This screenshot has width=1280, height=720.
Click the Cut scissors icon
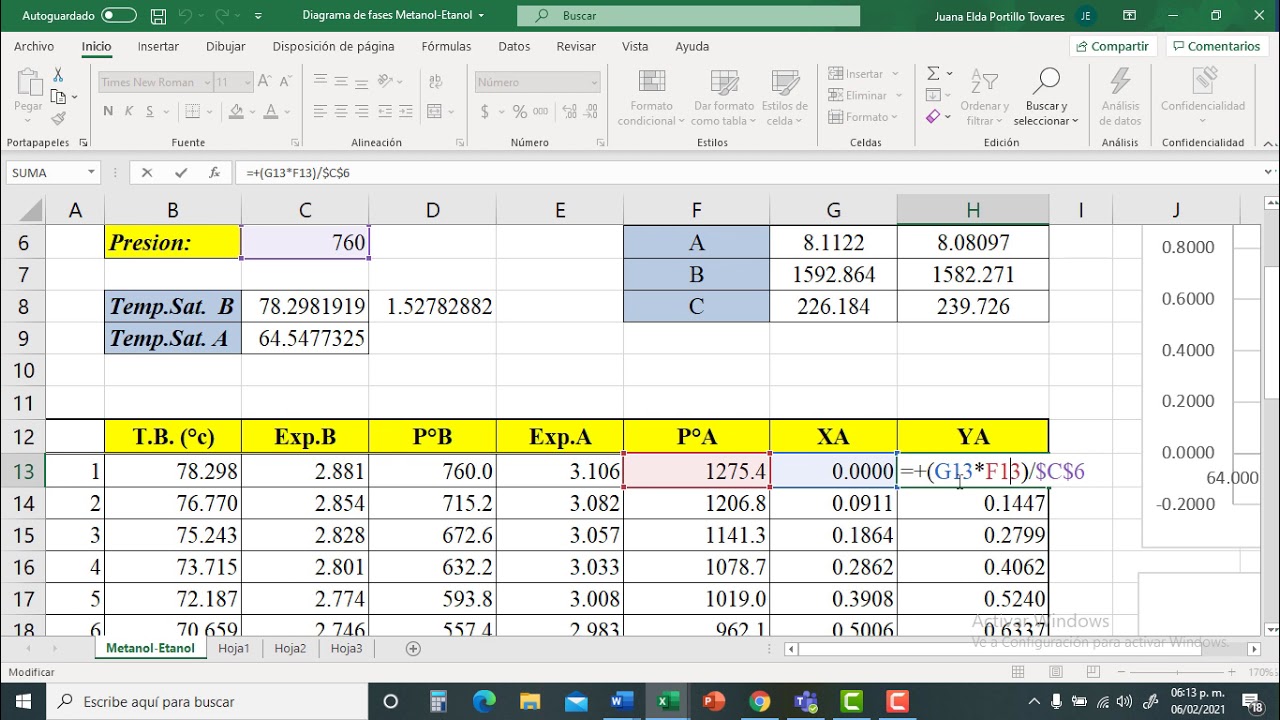tap(58, 75)
